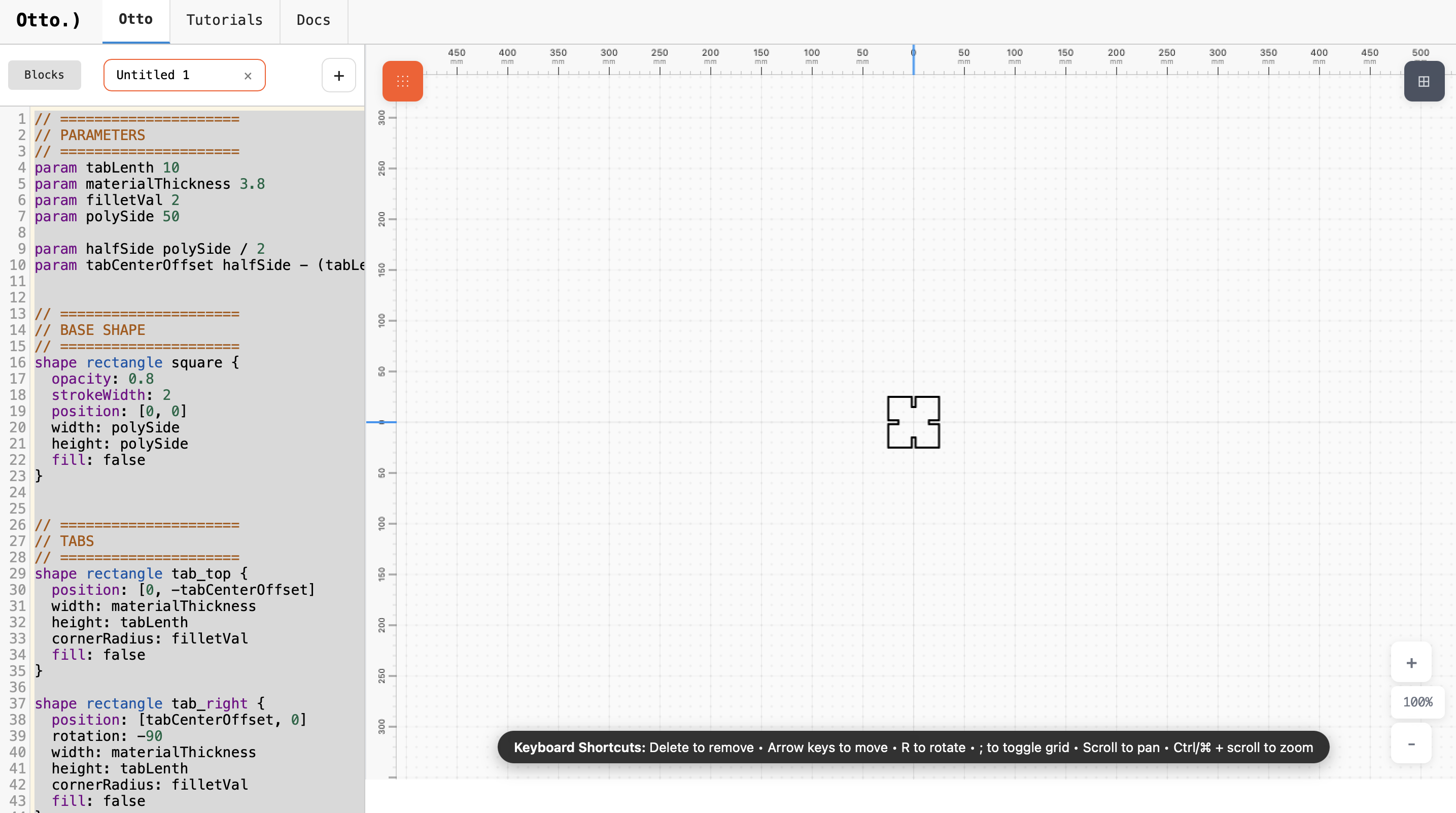This screenshot has width=1456, height=813.
Task: Click the orange dotted grid button
Action: (402, 81)
